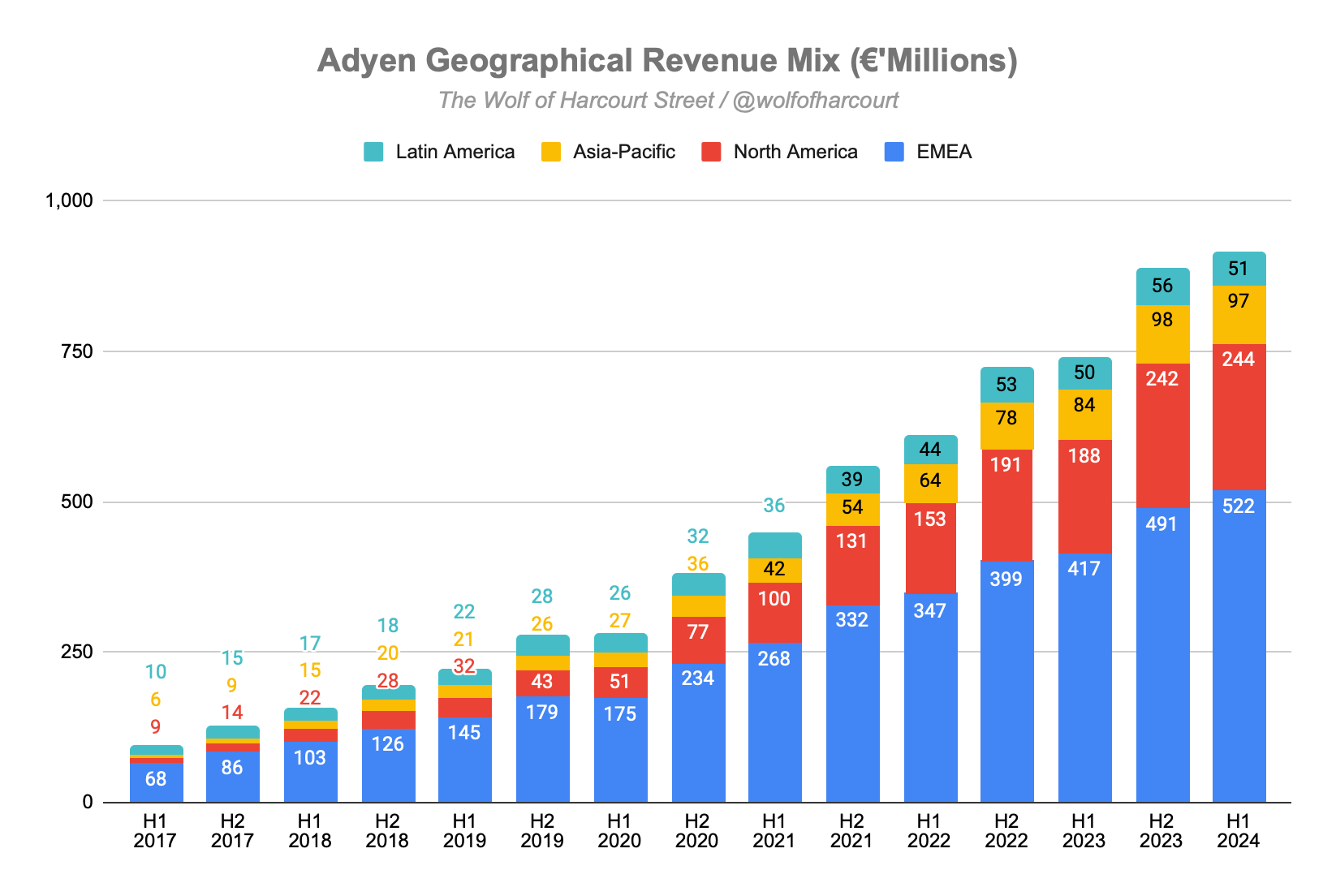The image size is (1336, 896).
Task: Click the H2 2020 North America segment labeled 77
Action: click(x=698, y=640)
